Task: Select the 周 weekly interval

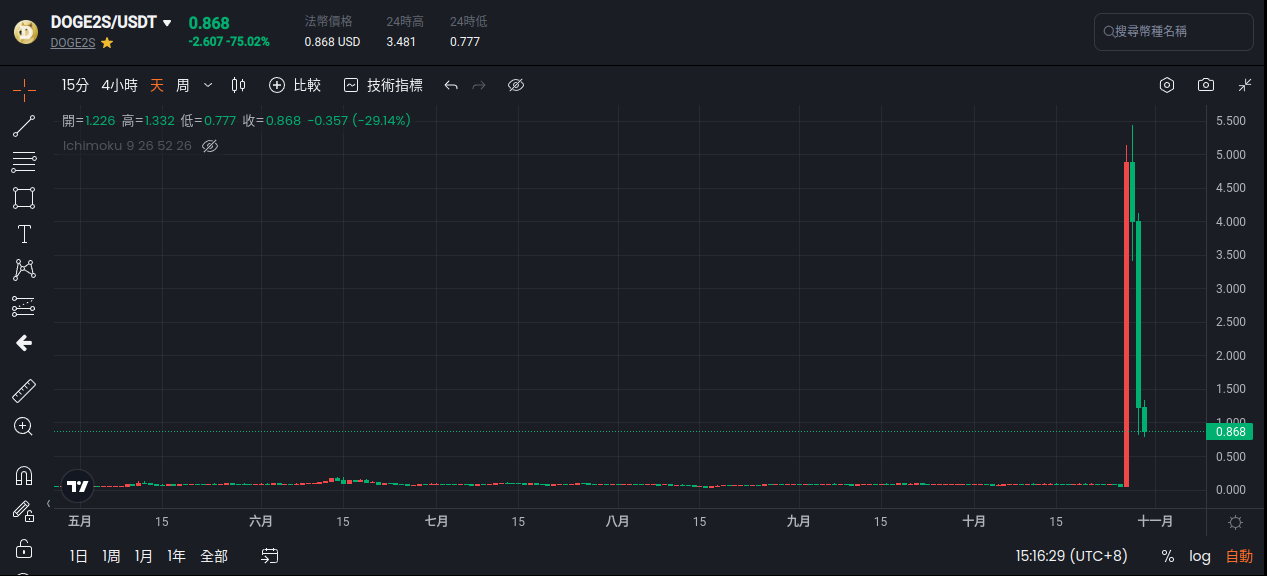Action: point(183,85)
